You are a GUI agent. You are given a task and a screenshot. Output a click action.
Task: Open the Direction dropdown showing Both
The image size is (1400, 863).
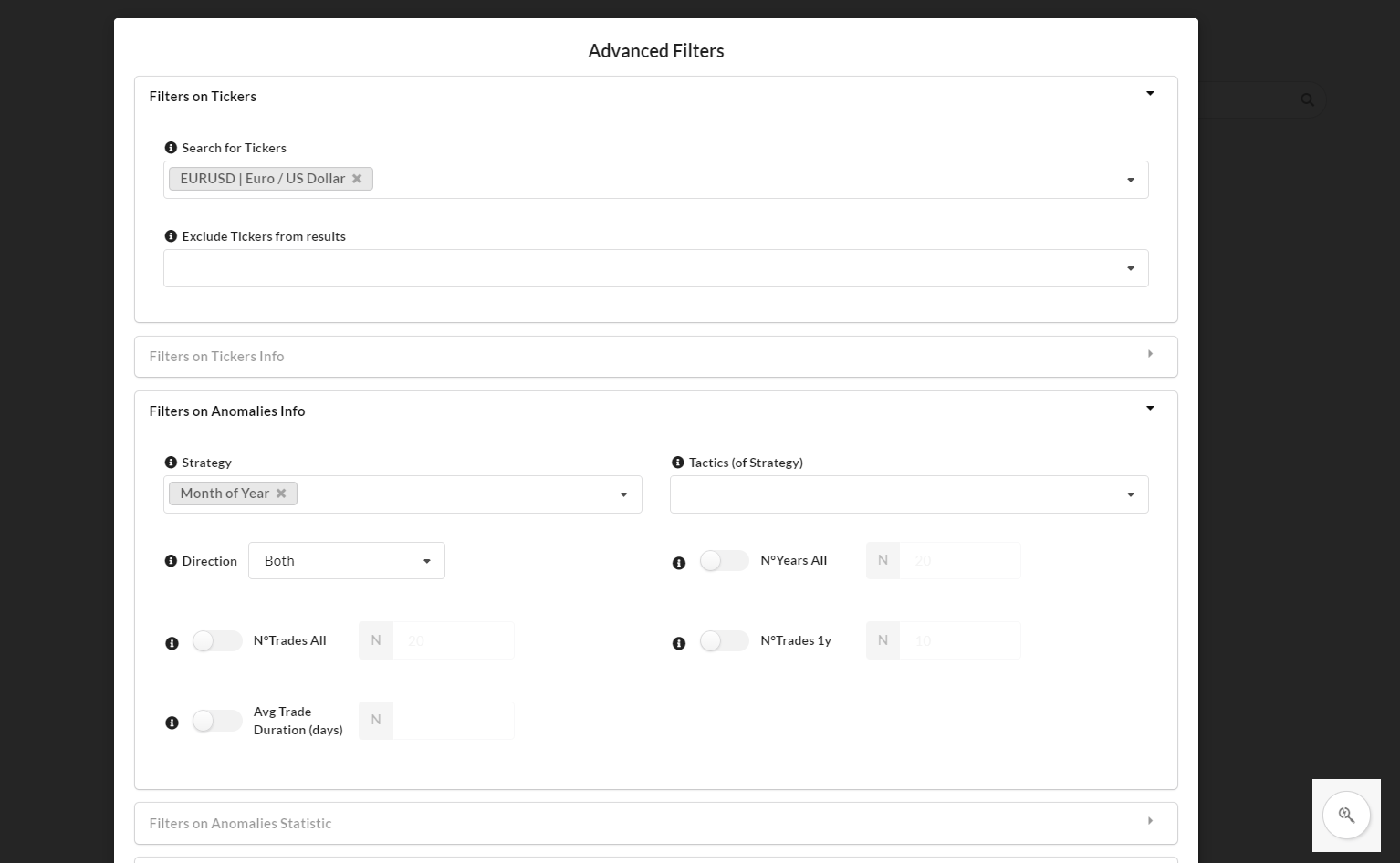click(x=347, y=561)
